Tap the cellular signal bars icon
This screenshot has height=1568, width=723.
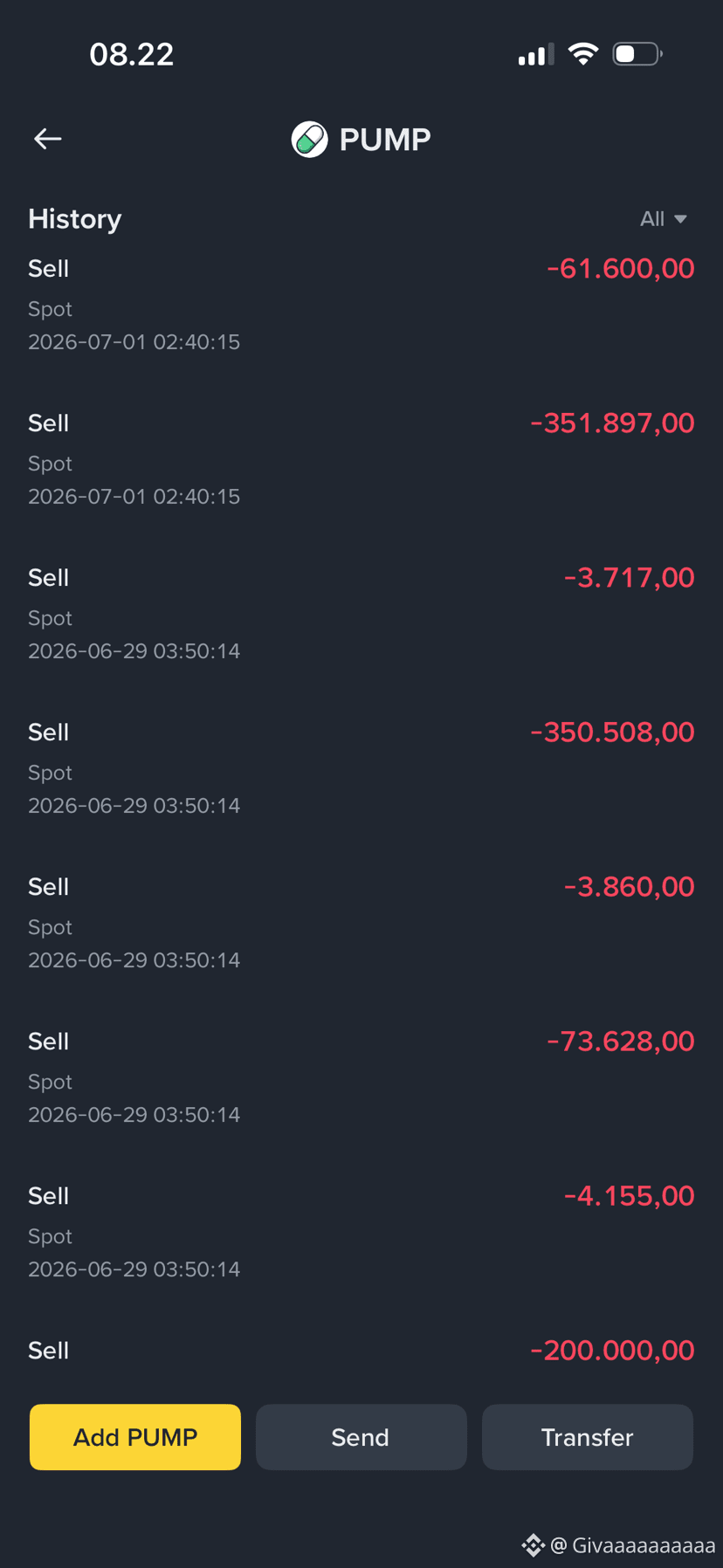535,55
